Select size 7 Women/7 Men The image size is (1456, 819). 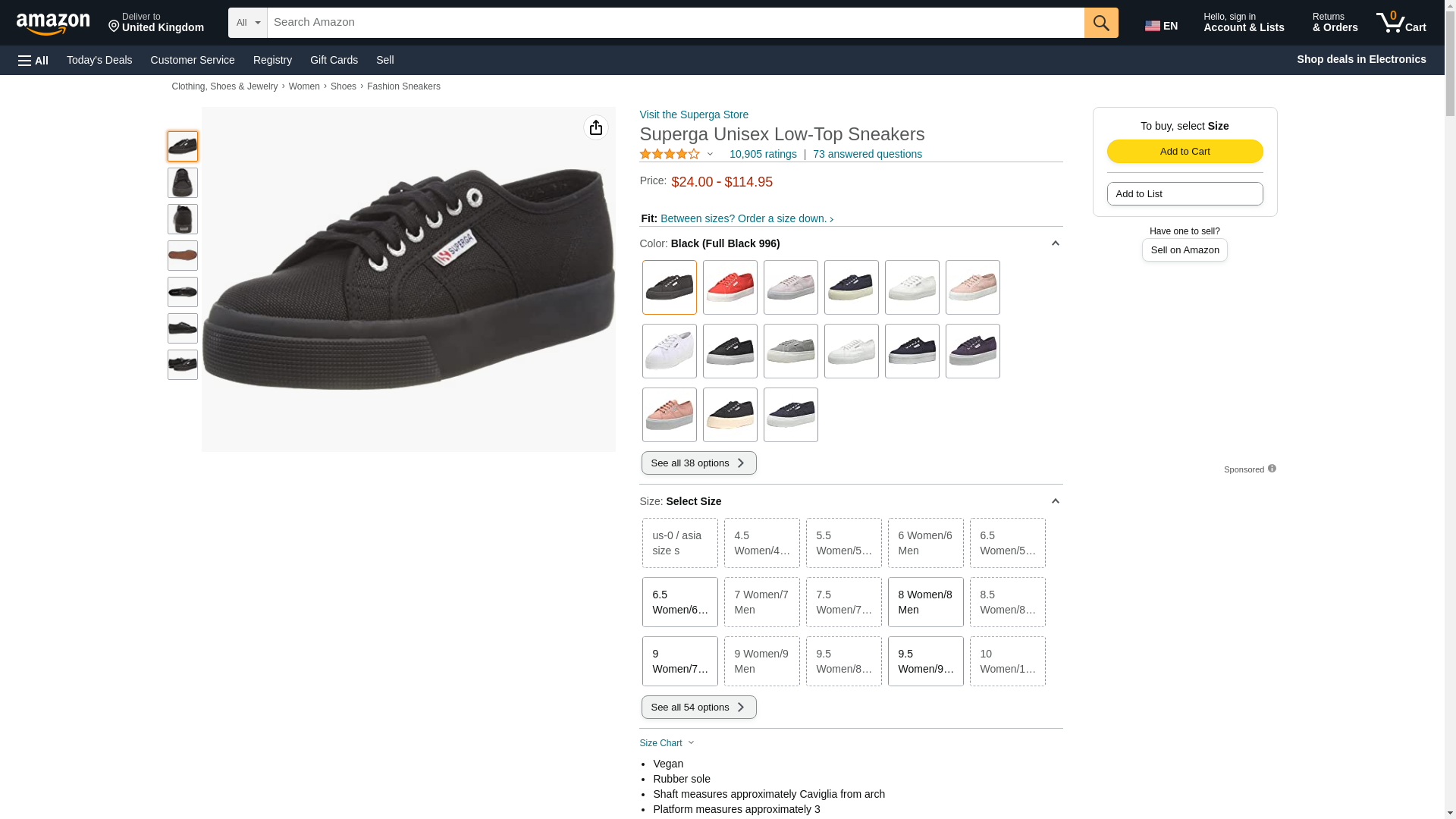point(761,602)
